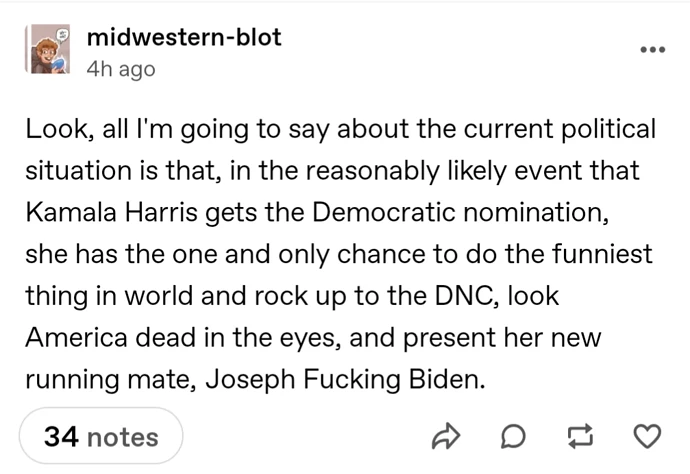Click the post body text paragraph
The width and height of the screenshot is (690, 474).
click(340, 254)
